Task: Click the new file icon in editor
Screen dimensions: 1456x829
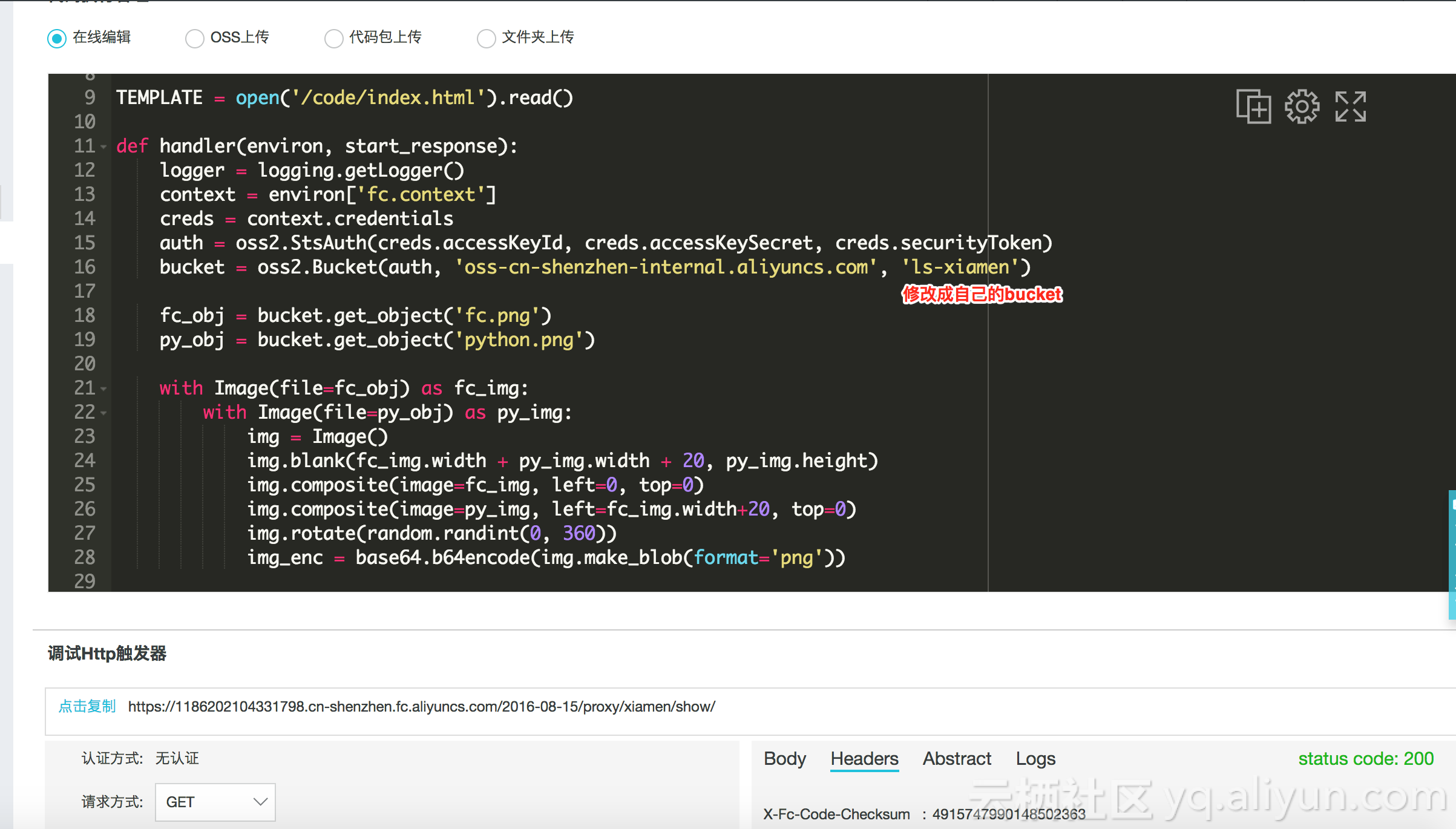Action: pos(1253,107)
